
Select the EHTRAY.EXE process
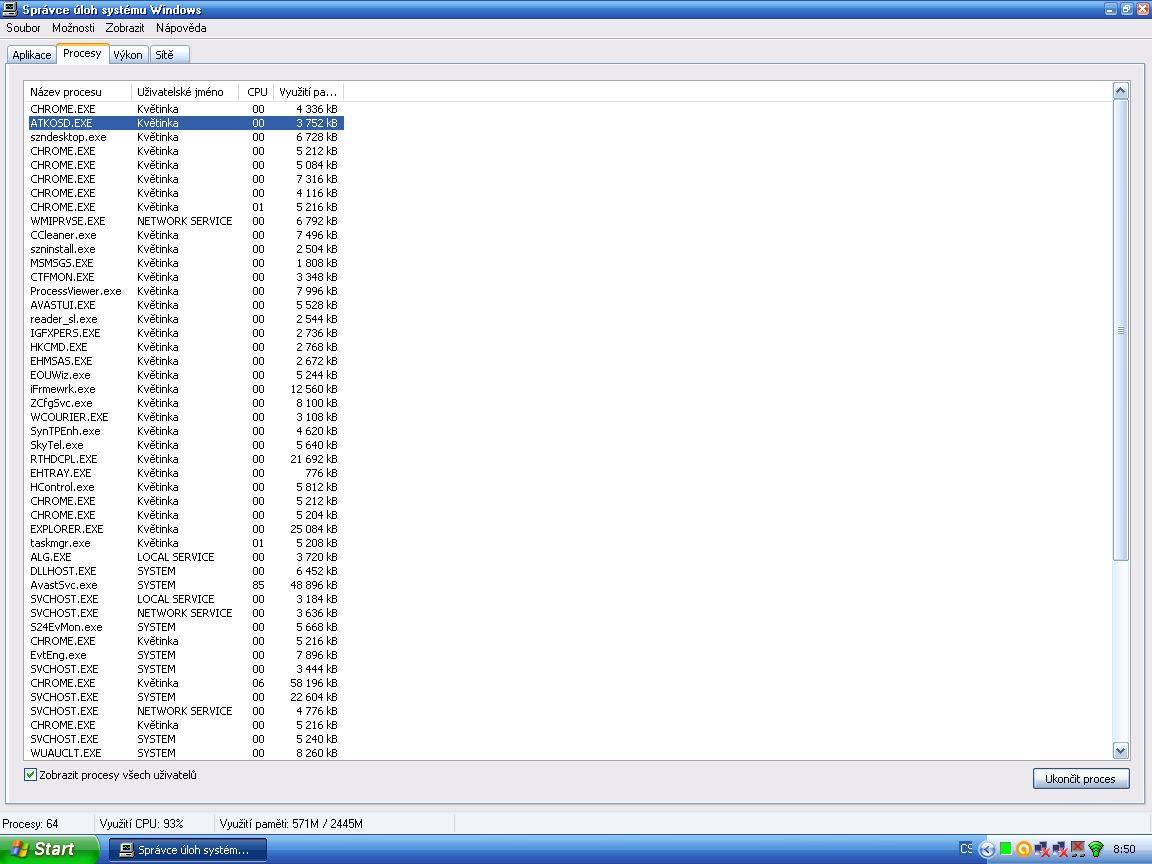pyautogui.click(x=186, y=473)
